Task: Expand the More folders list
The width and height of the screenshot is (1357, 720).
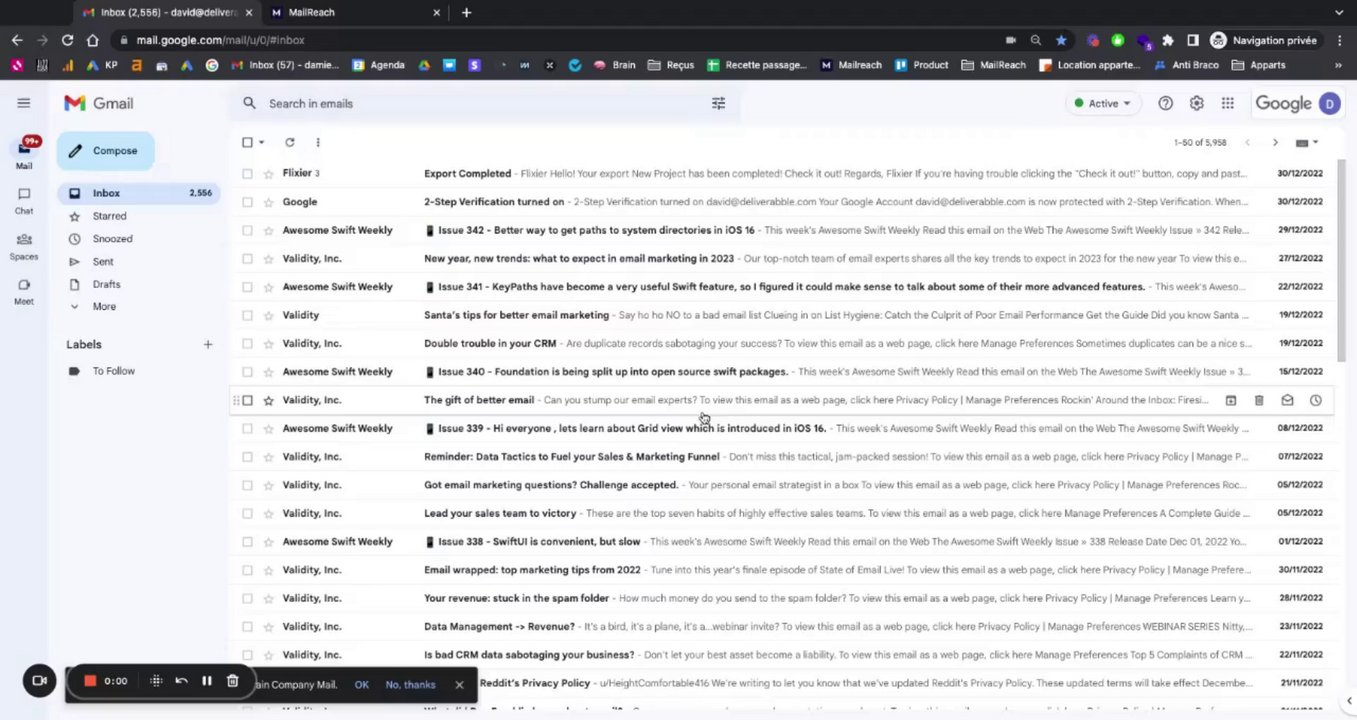Action: [104, 307]
